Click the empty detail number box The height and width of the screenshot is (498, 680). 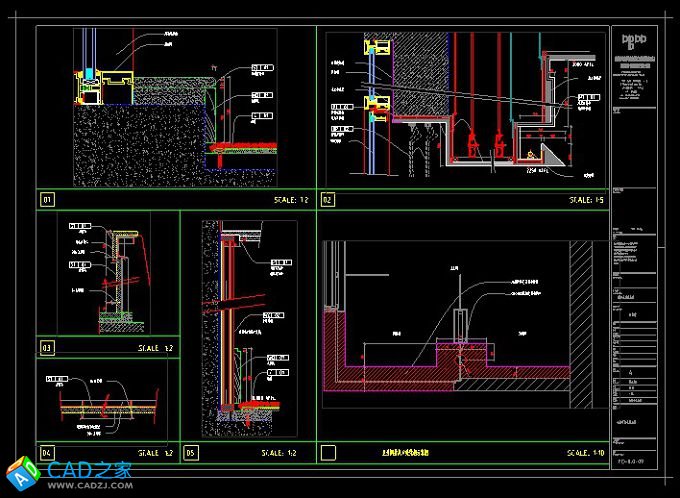click(x=328, y=453)
